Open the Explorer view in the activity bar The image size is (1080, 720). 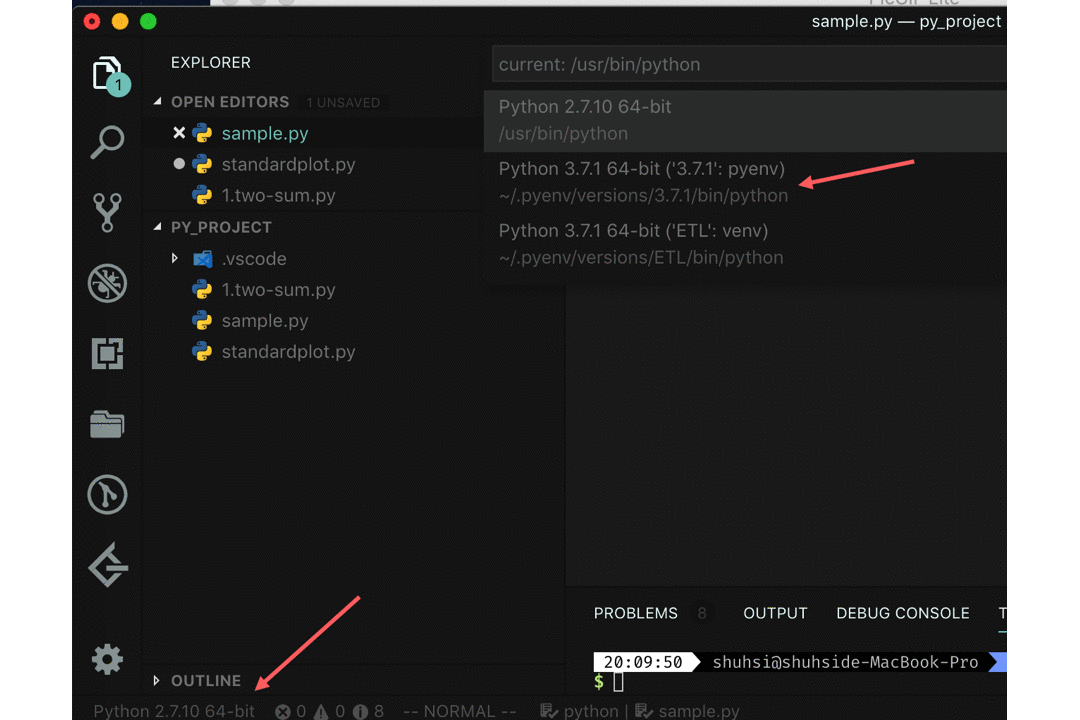107,74
